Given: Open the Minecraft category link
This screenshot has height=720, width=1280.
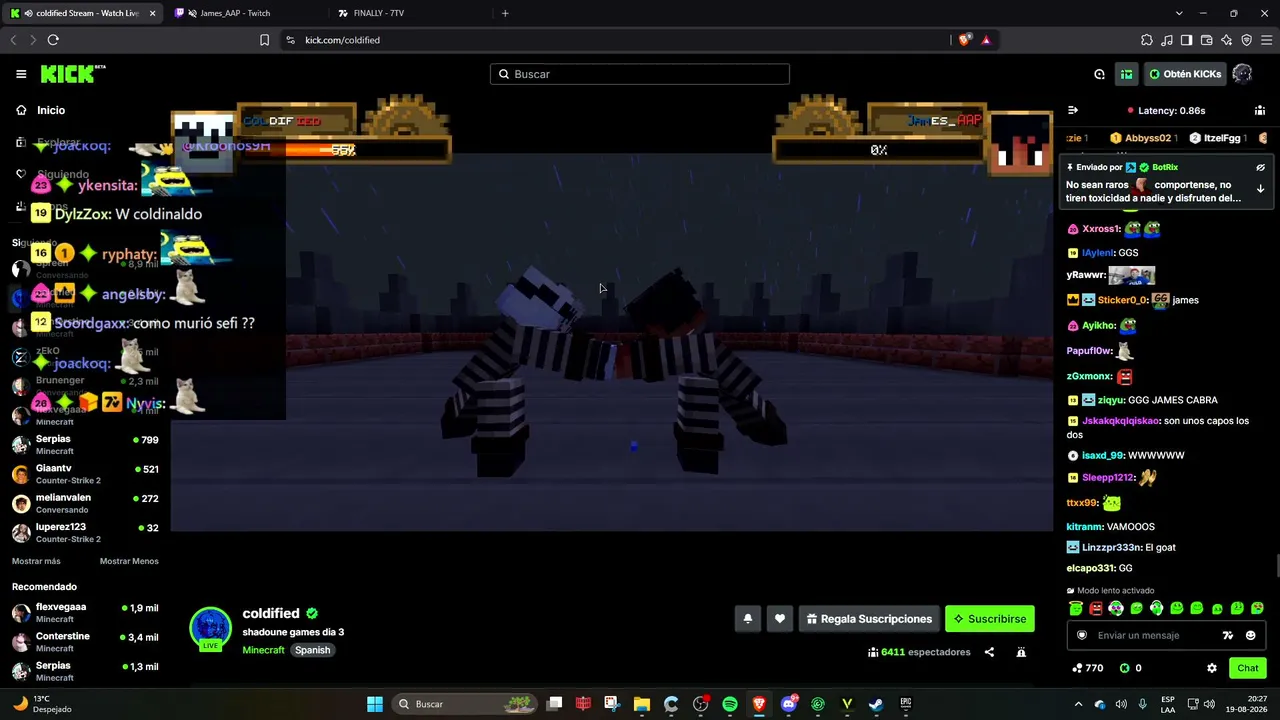Looking at the screenshot, I should 264,650.
